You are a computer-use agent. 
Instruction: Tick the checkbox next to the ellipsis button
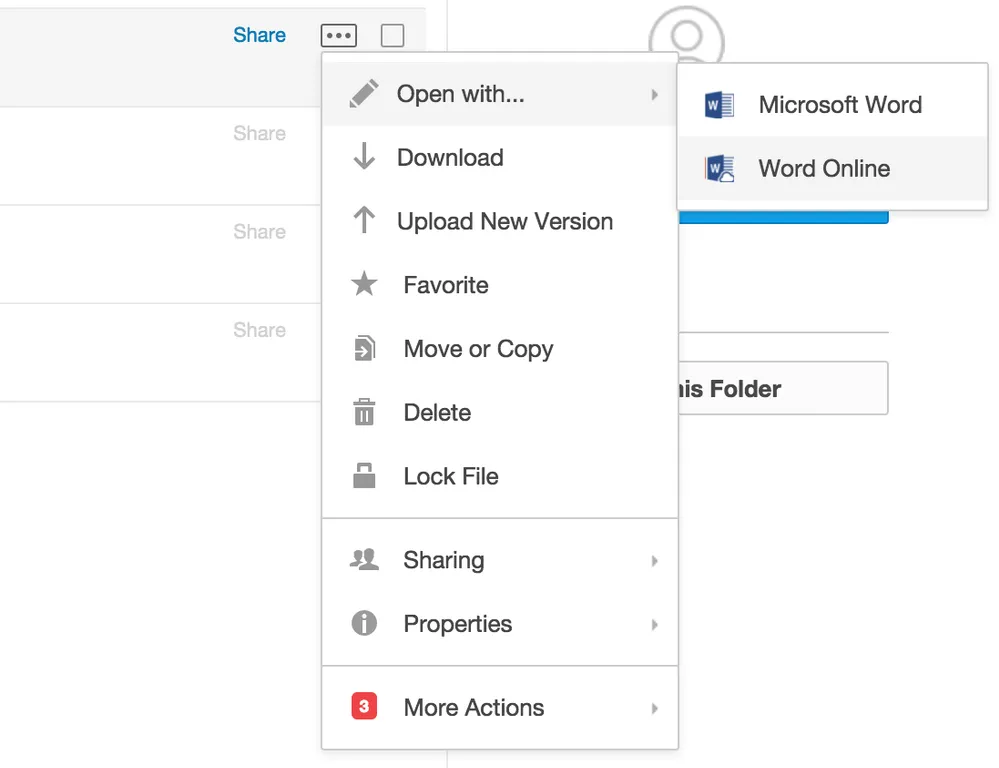(x=393, y=36)
